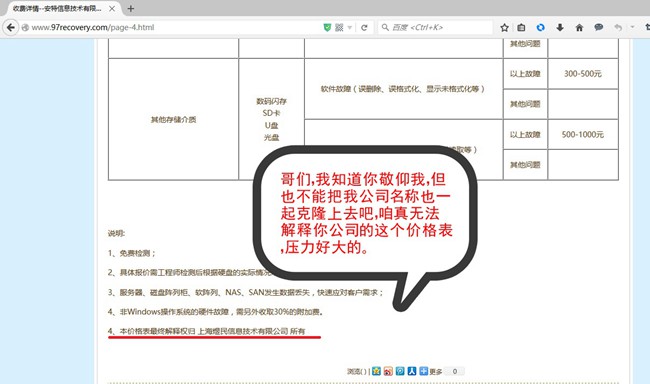
Task: Open the QR code icon in address bar
Action: click(339, 27)
